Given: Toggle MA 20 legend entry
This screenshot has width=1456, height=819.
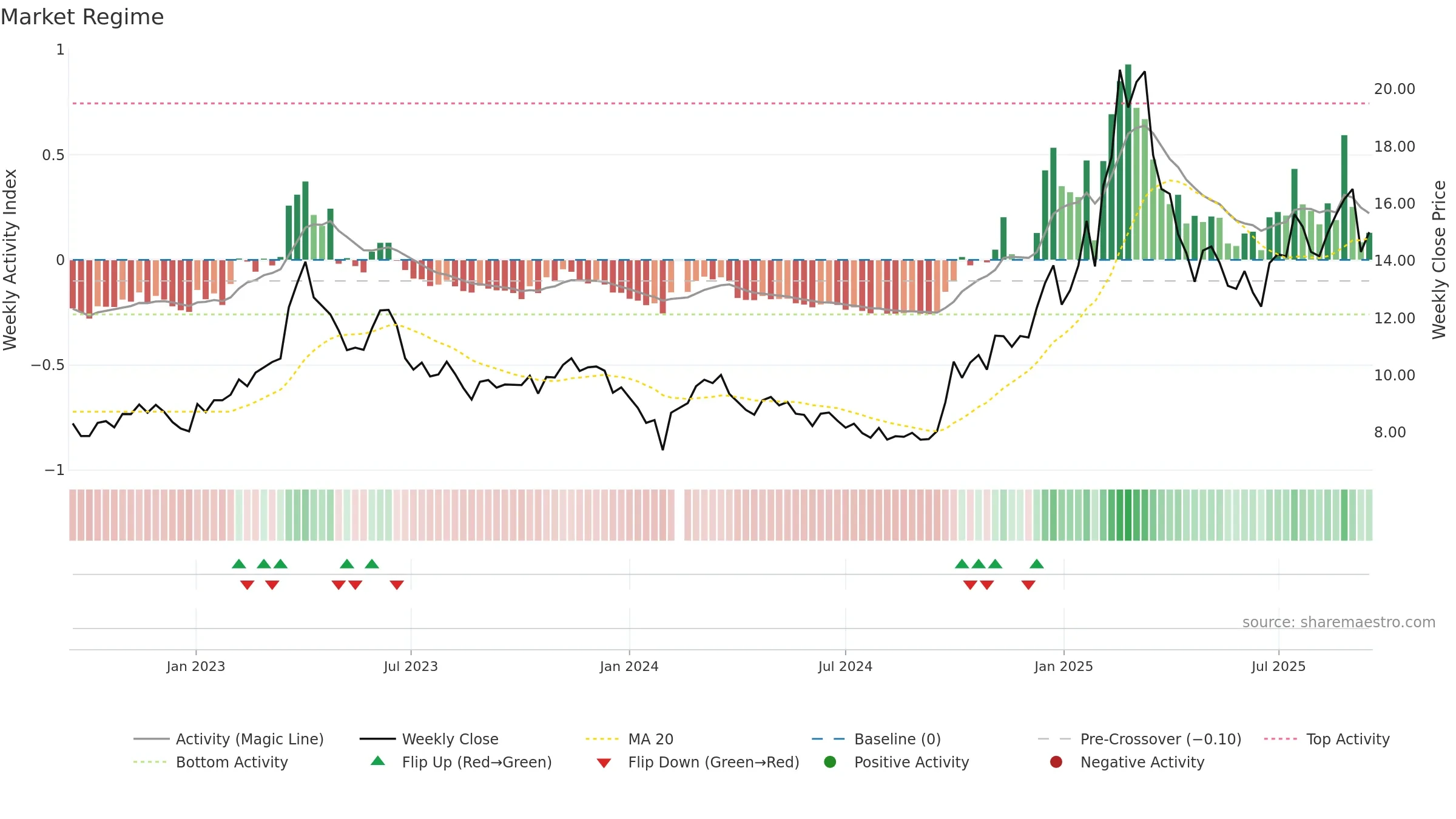Looking at the screenshot, I should 629,739.
